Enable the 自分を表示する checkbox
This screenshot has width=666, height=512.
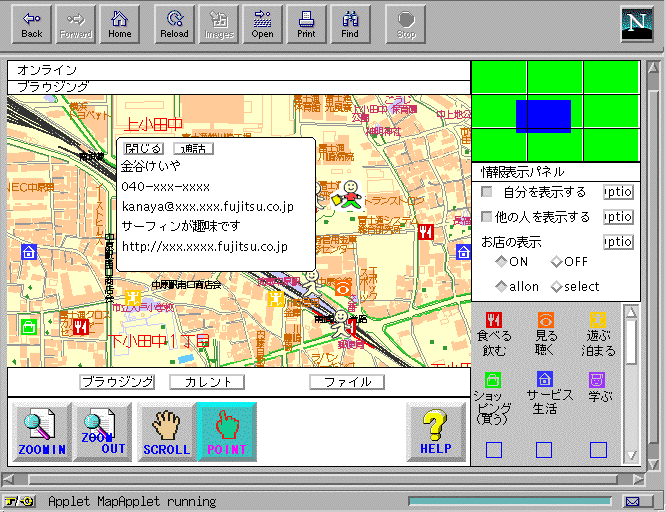(487, 192)
